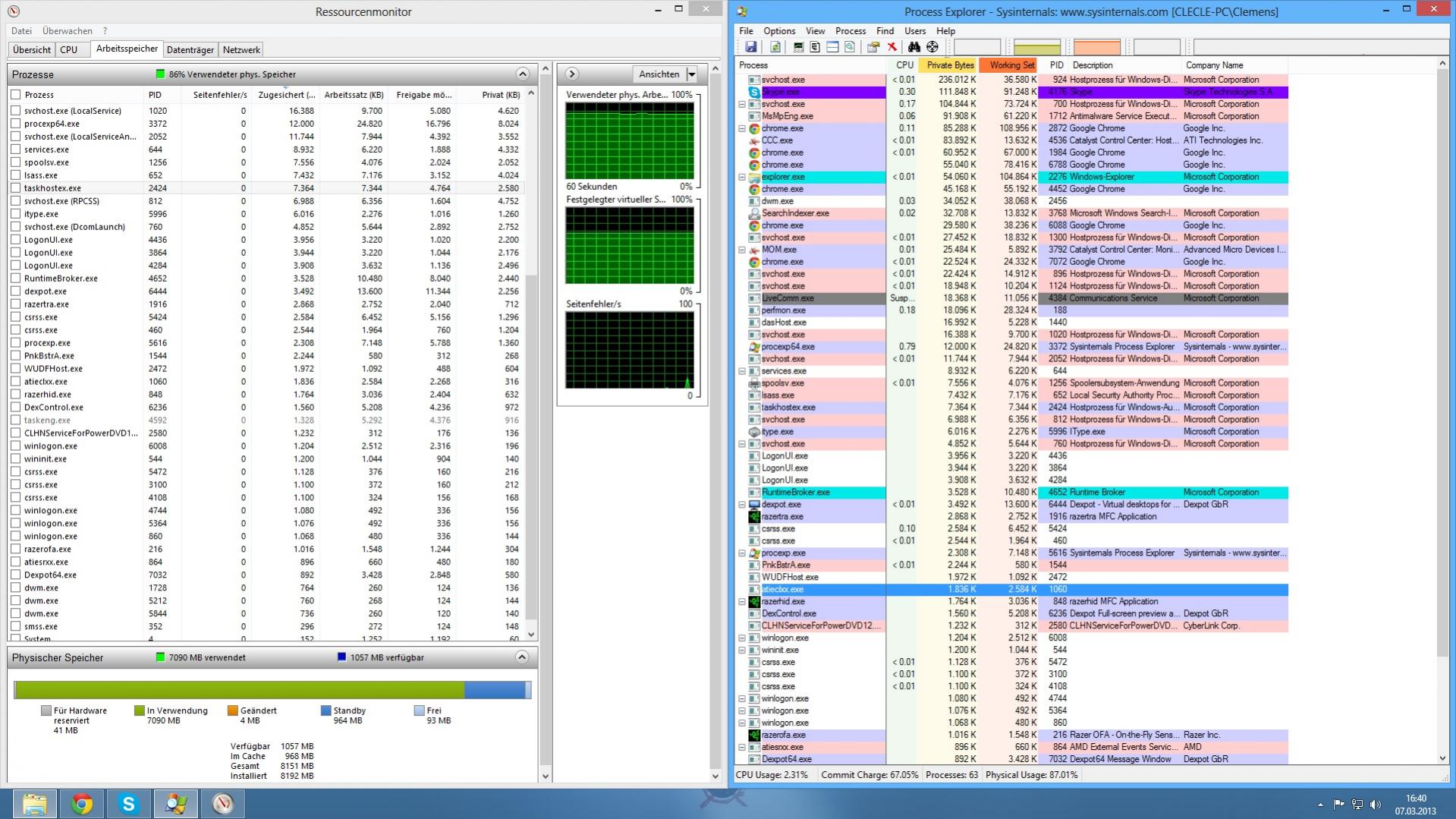Collapse the wininit.exe tree node
1456x819 pixels.
742,650
